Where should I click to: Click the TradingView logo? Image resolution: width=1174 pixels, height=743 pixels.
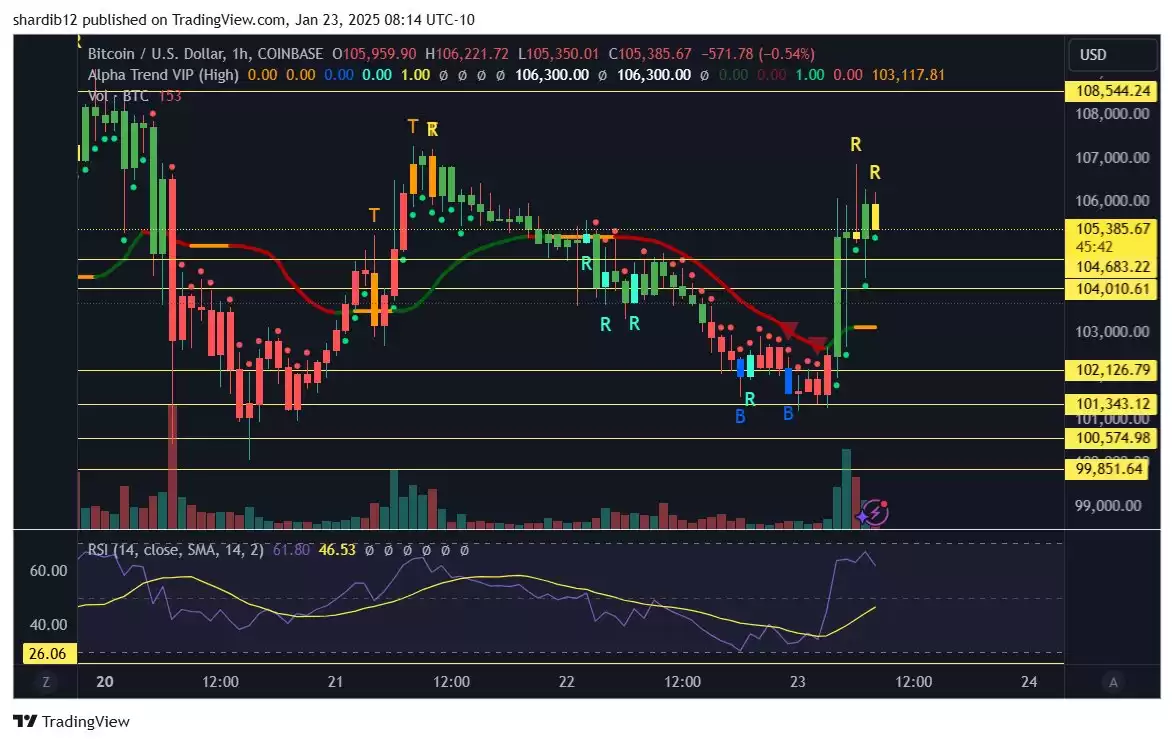pyautogui.click(x=71, y=721)
